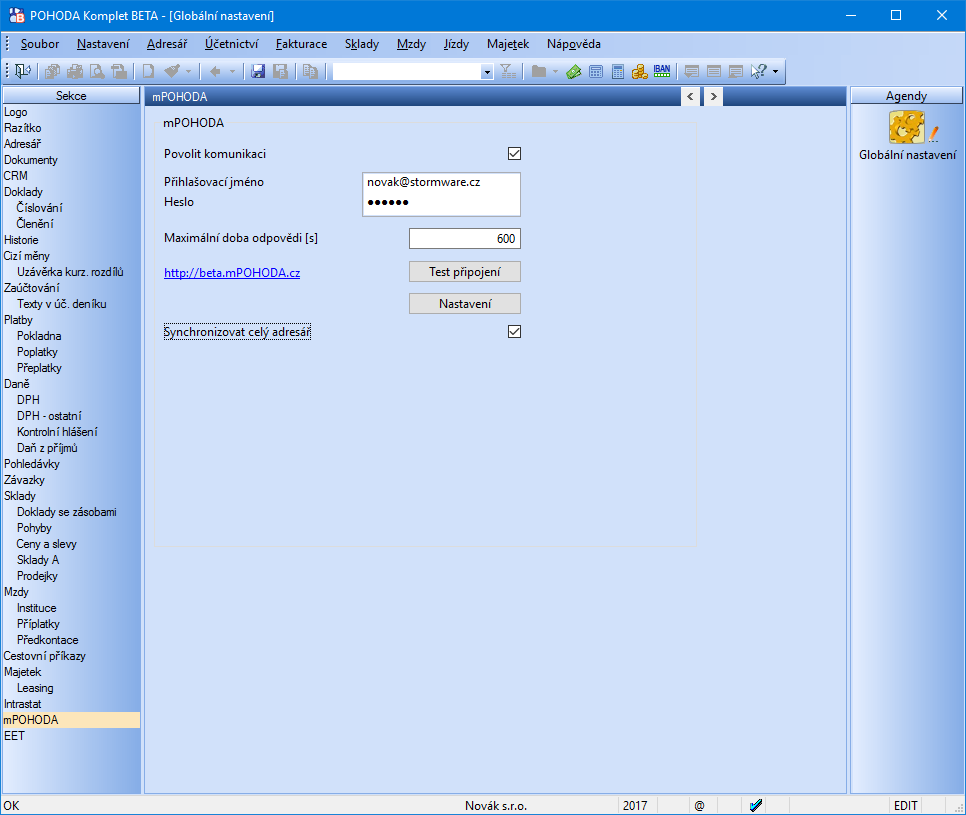The width and height of the screenshot is (966, 815).
Task: Go to previous section with left chevron
Action: pos(690,97)
